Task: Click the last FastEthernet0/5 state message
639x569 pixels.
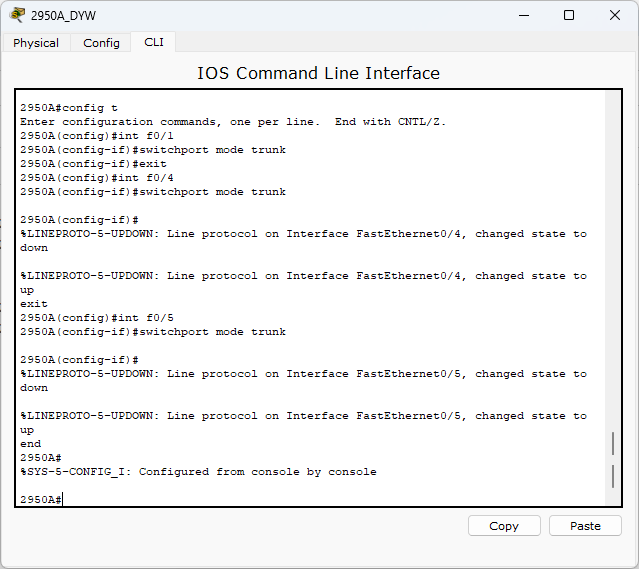Action: coord(304,423)
